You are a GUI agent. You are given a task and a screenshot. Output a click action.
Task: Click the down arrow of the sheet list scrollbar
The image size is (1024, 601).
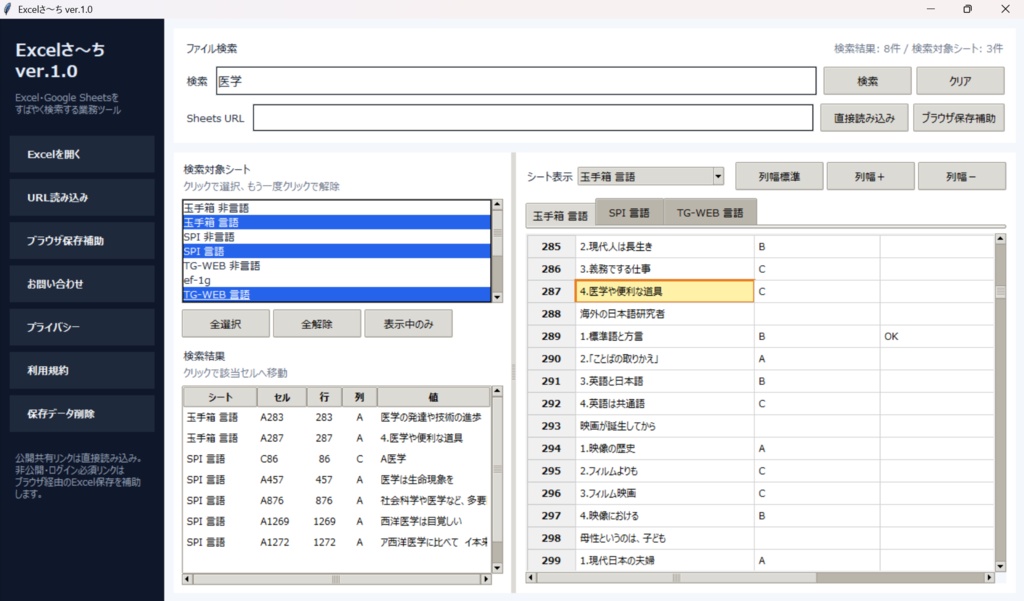pyautogui.click(x=497, y=297)
